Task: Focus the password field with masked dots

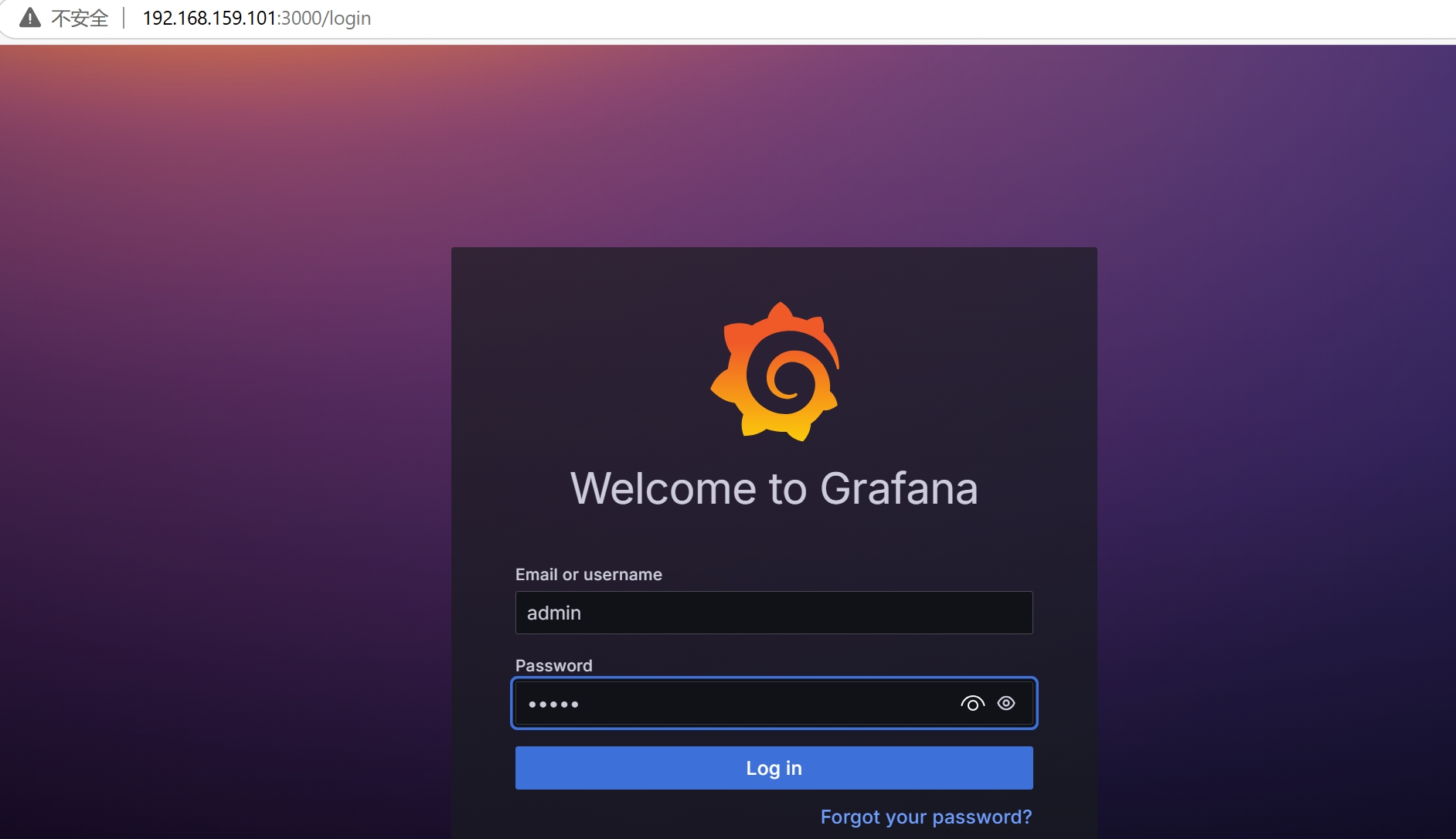Action: 774,703
